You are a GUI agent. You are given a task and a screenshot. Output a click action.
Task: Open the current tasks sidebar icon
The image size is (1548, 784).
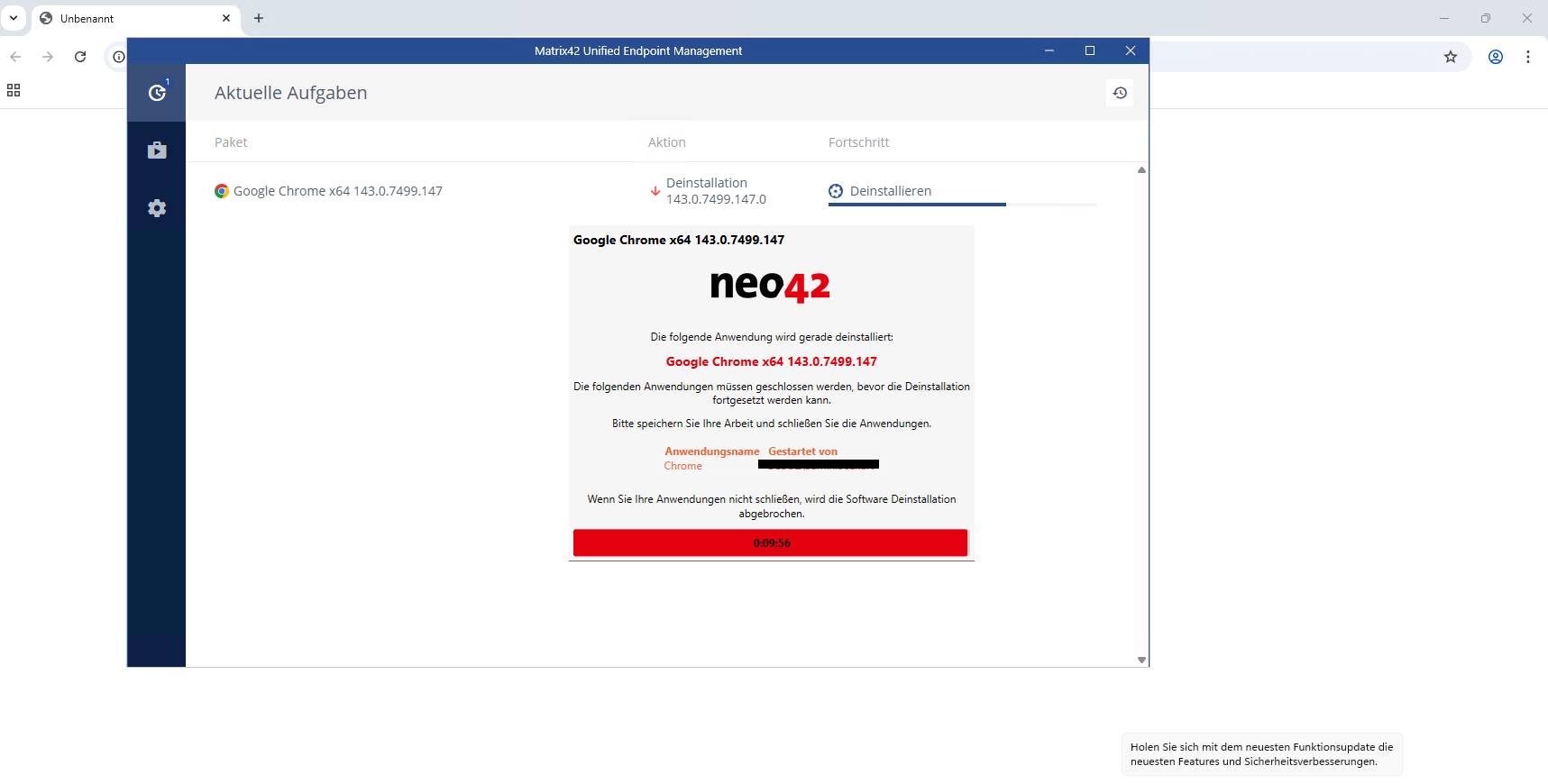[x=157, y=92]
